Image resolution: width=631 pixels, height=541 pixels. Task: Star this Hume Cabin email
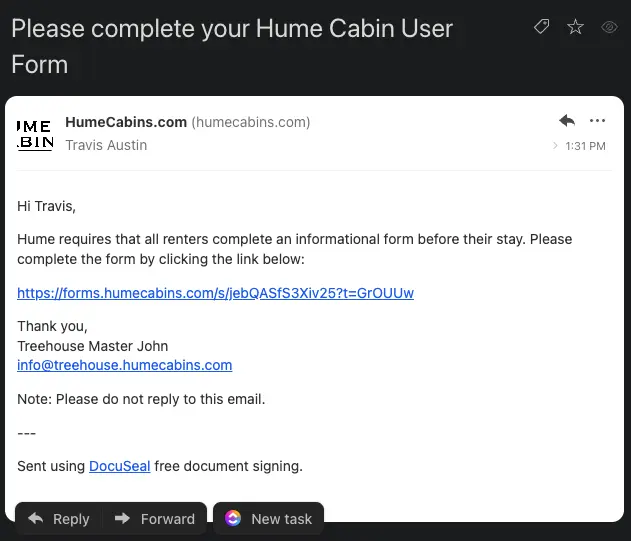575,27
